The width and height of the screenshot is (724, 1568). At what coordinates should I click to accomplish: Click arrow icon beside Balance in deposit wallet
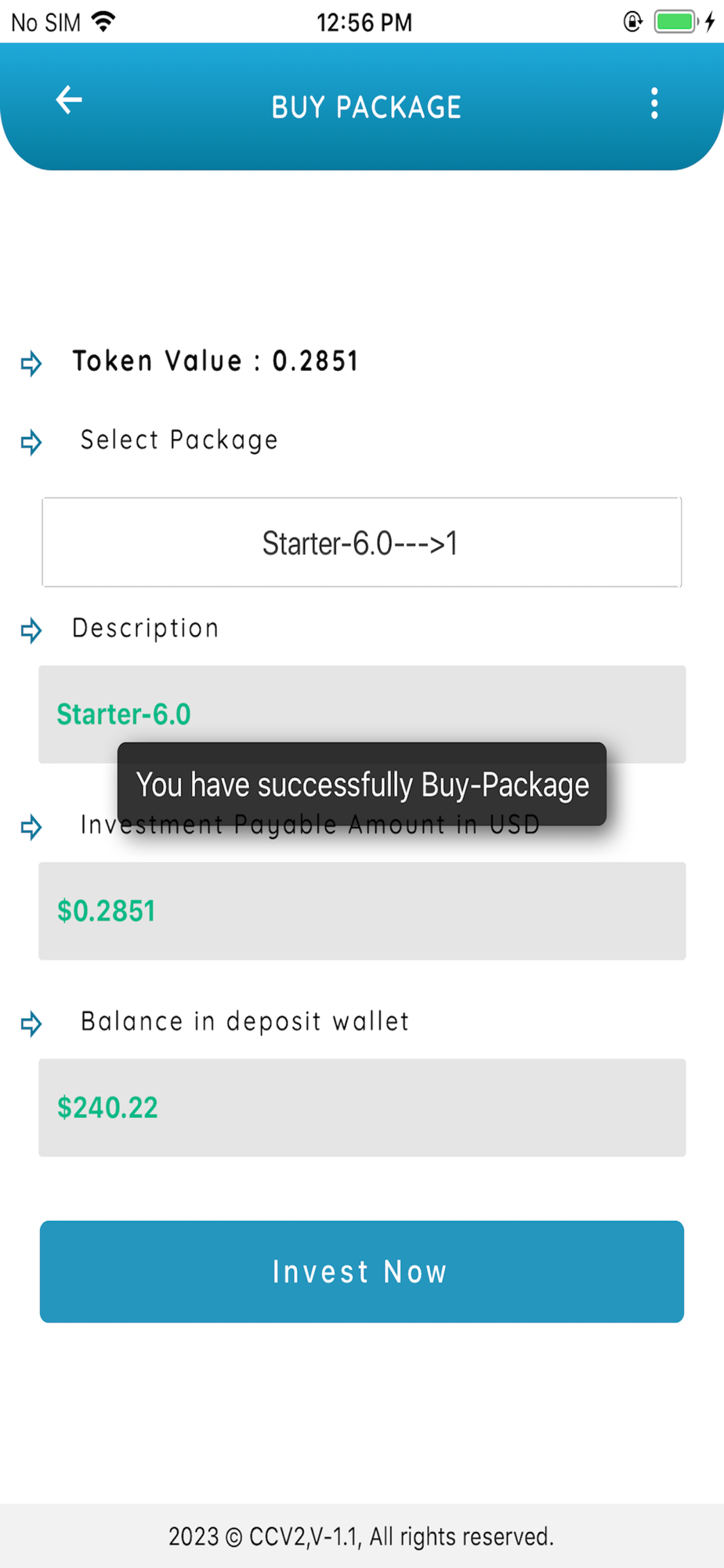point(31,1023)
